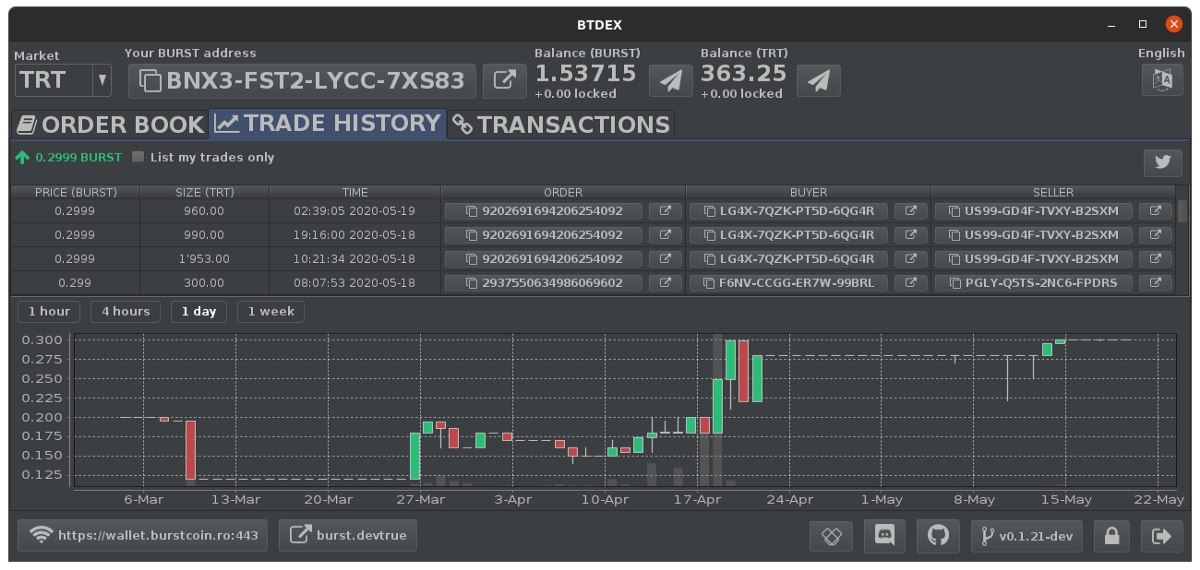Image resolution: width=1200 pixels, height=570 pixels.
Task: Open buyer explorer link in 02:39:05 row
Action: (910, 211)
